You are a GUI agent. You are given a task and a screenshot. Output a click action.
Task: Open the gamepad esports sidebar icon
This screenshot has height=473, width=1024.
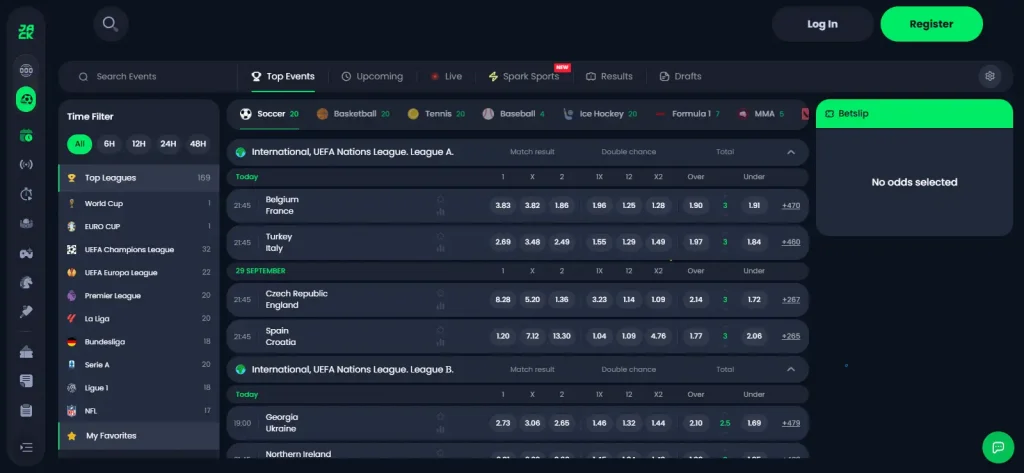(x=26, y=253)
